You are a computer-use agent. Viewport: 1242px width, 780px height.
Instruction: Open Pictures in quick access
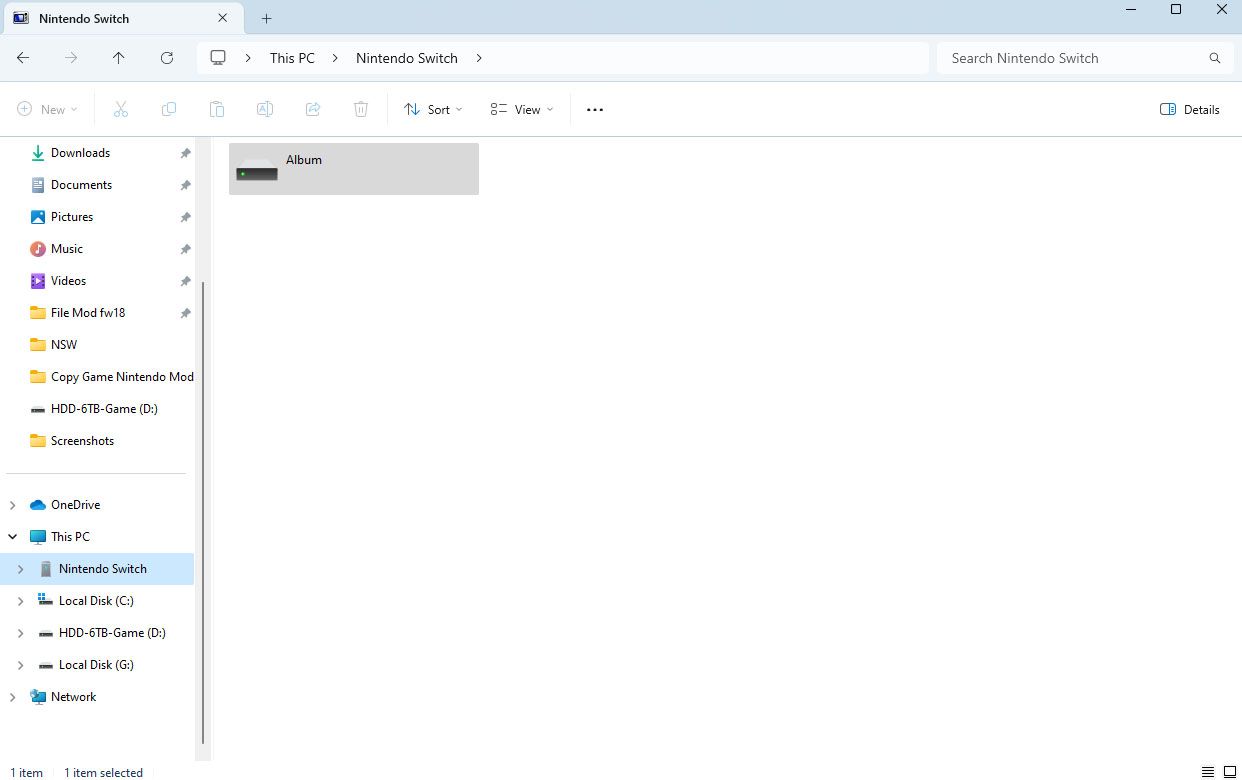coord(72,217)
